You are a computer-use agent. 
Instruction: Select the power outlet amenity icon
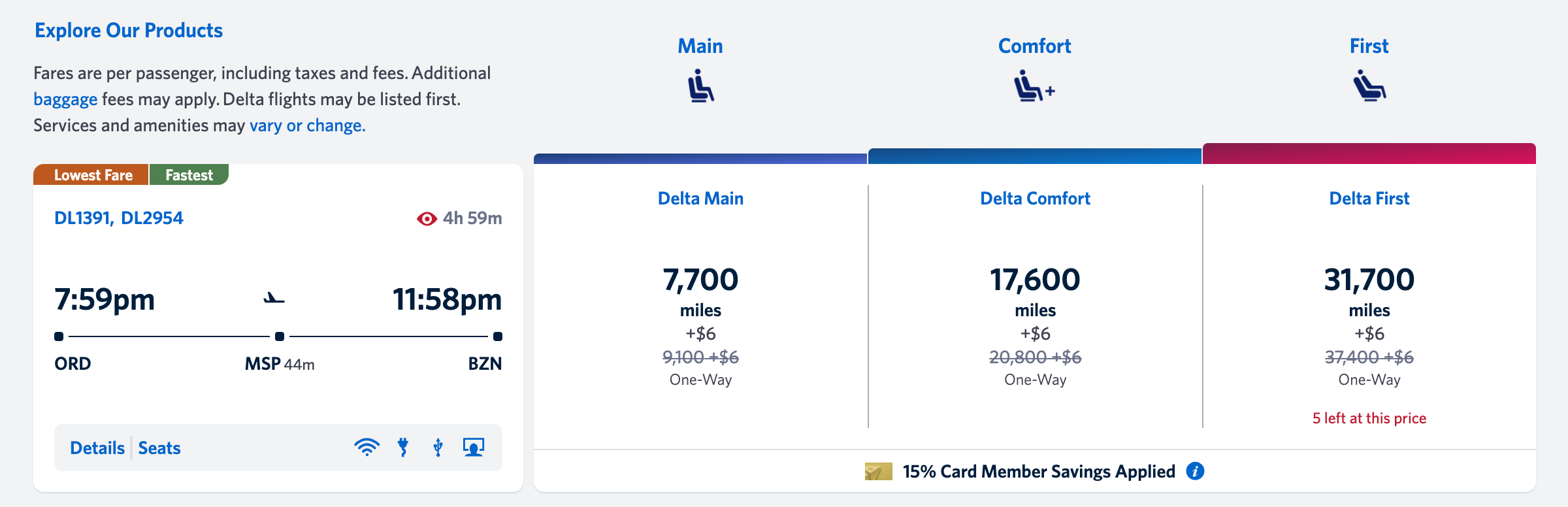click(x=403, y=447)
